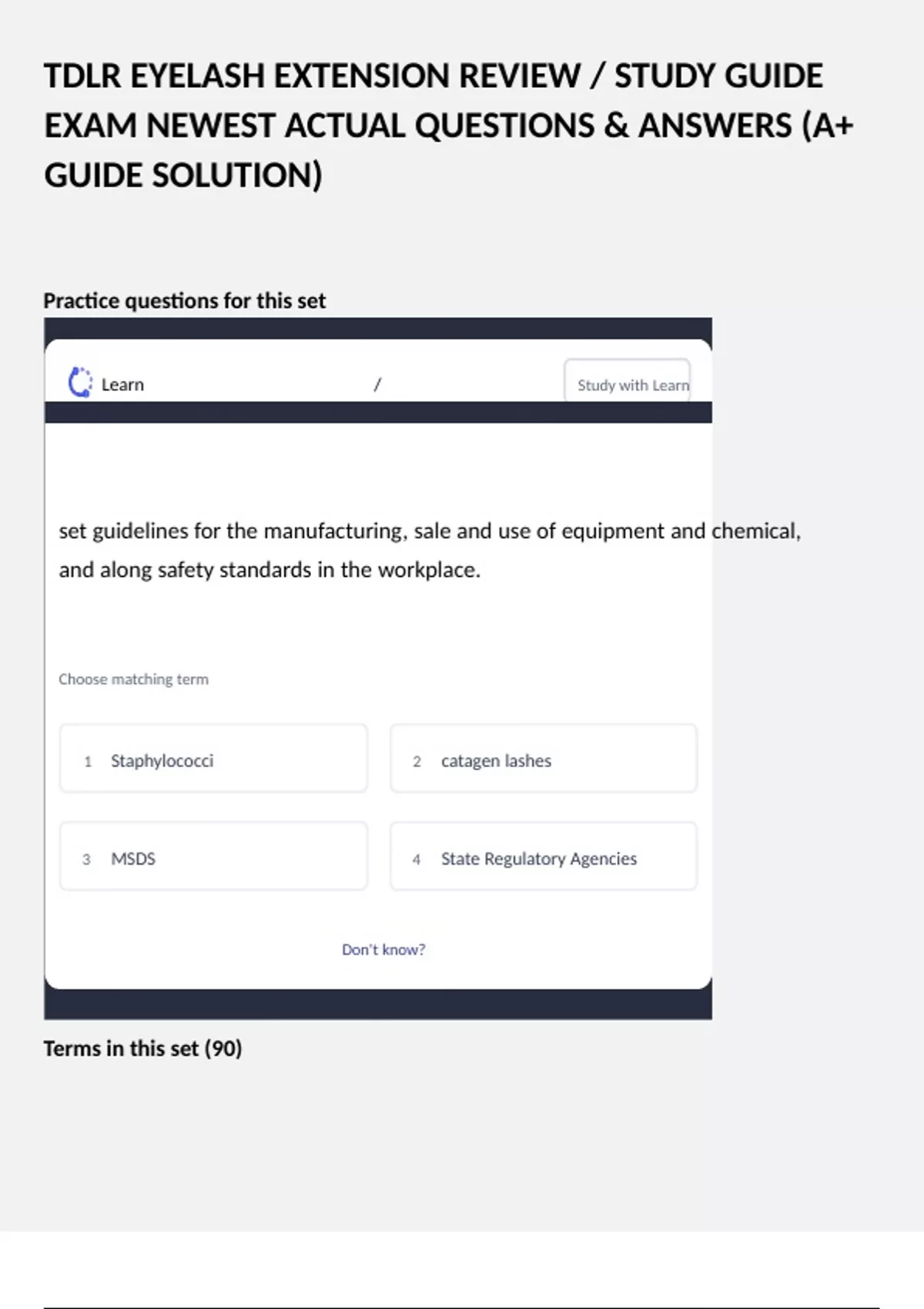This screenshot has height=1309, width=924.
Task: Select the State Regulatory Agencies answer
Action: pos(543,857)
